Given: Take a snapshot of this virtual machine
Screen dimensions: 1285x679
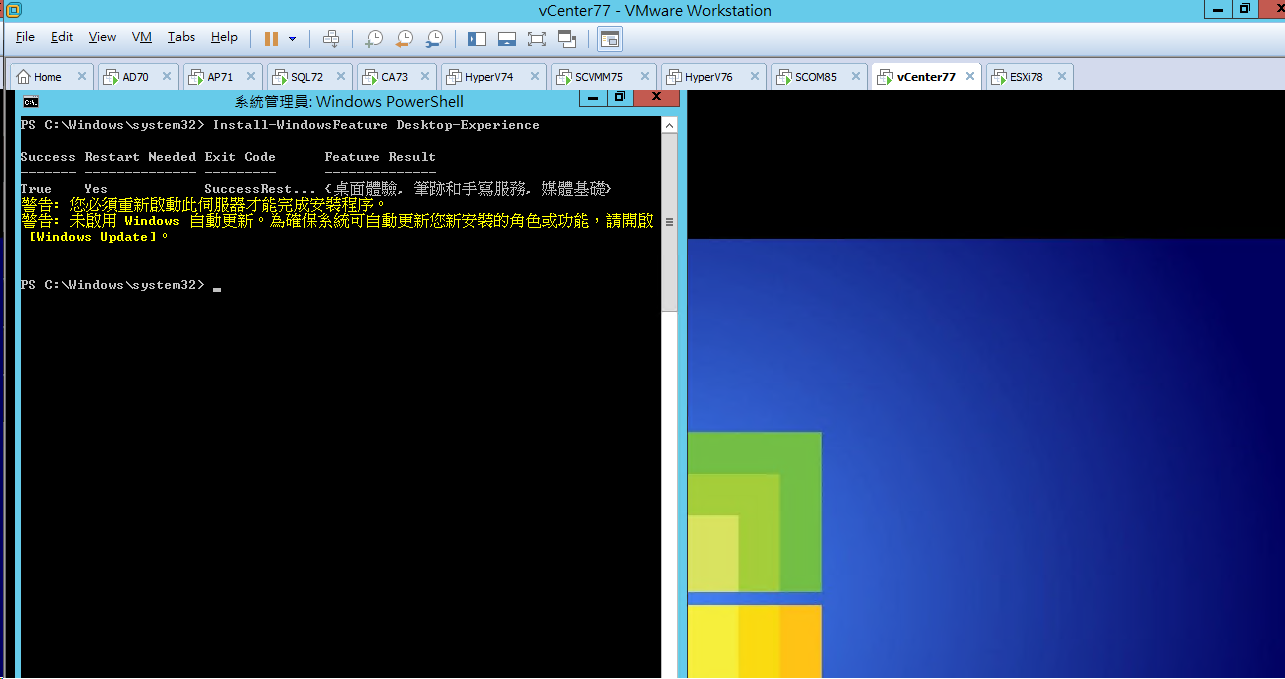Looking at the screenshot, I should pos(373,39).
